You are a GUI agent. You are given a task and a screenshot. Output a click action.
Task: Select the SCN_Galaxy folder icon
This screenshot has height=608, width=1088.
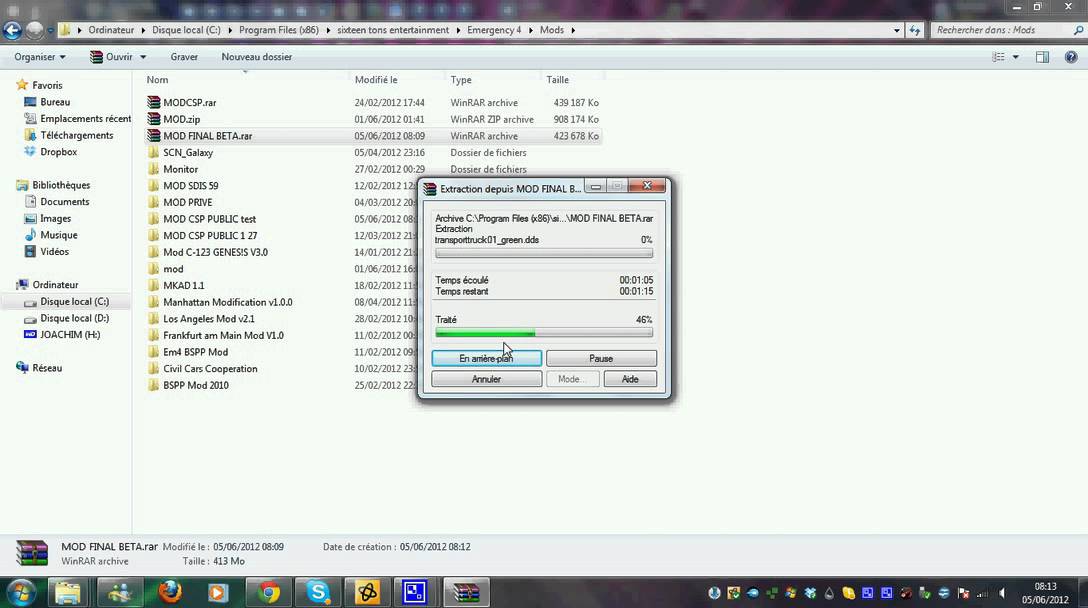153,152
